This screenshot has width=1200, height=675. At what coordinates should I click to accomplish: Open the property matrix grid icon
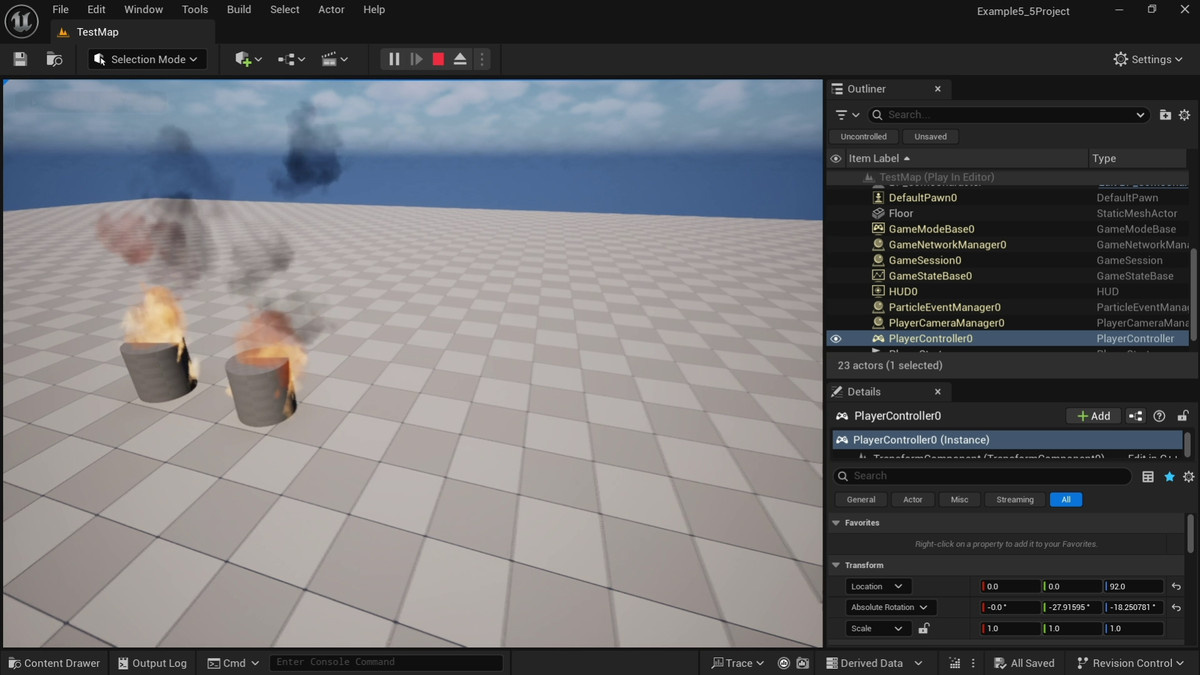pyautogui.click(x=1148, y=477)
